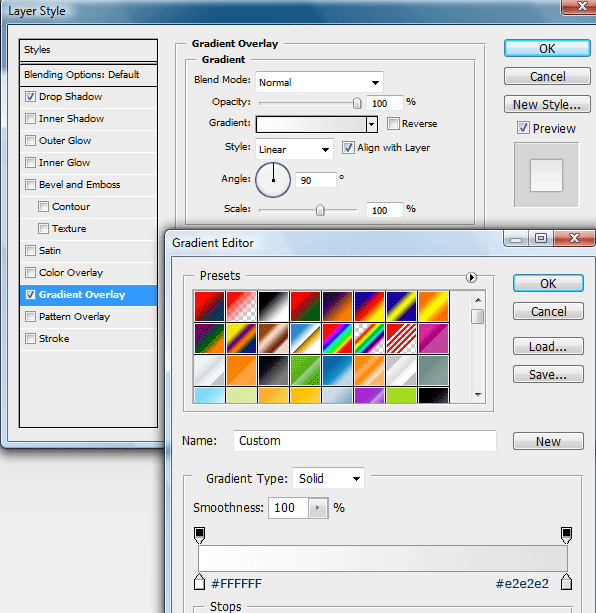Enable the Contour checkbox
The image size is (596, 613).
coord(43,206)
